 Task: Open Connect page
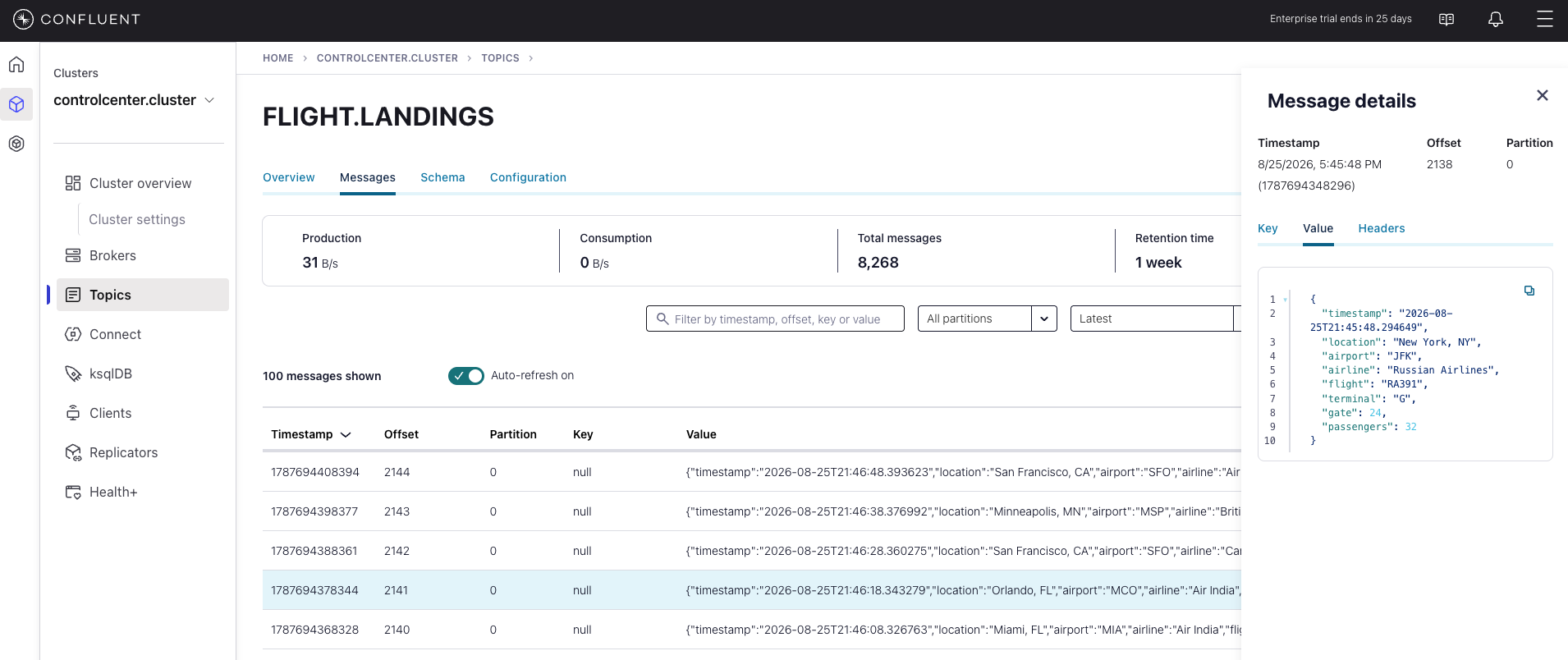tap(115, 334)
